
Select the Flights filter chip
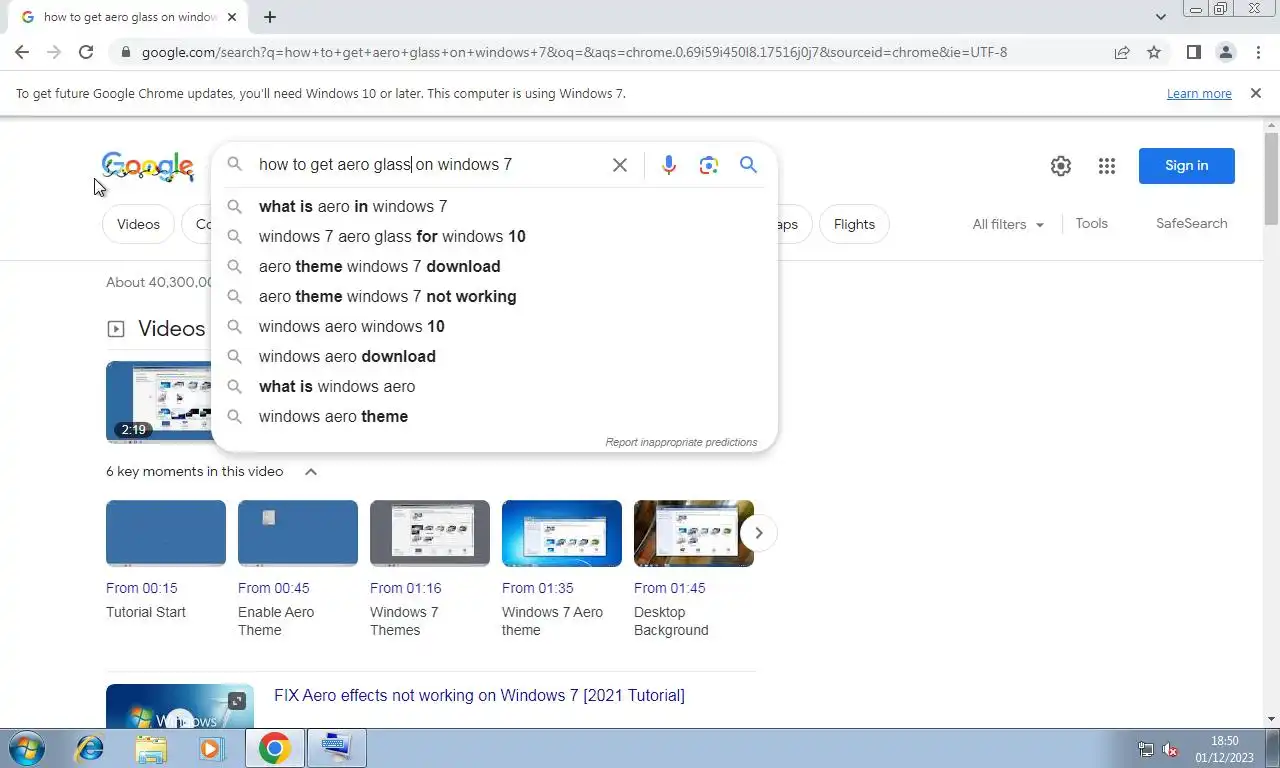(x=854, y=224)
